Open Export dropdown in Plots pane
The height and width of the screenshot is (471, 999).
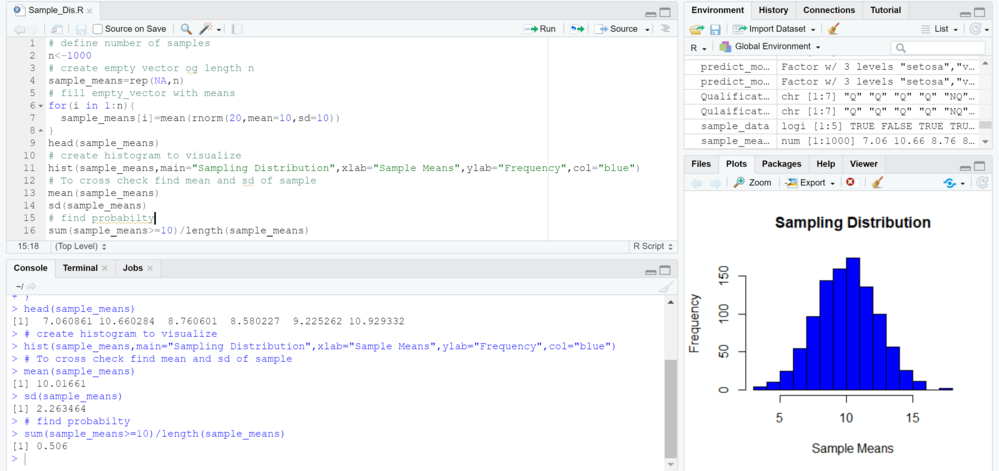810,182
